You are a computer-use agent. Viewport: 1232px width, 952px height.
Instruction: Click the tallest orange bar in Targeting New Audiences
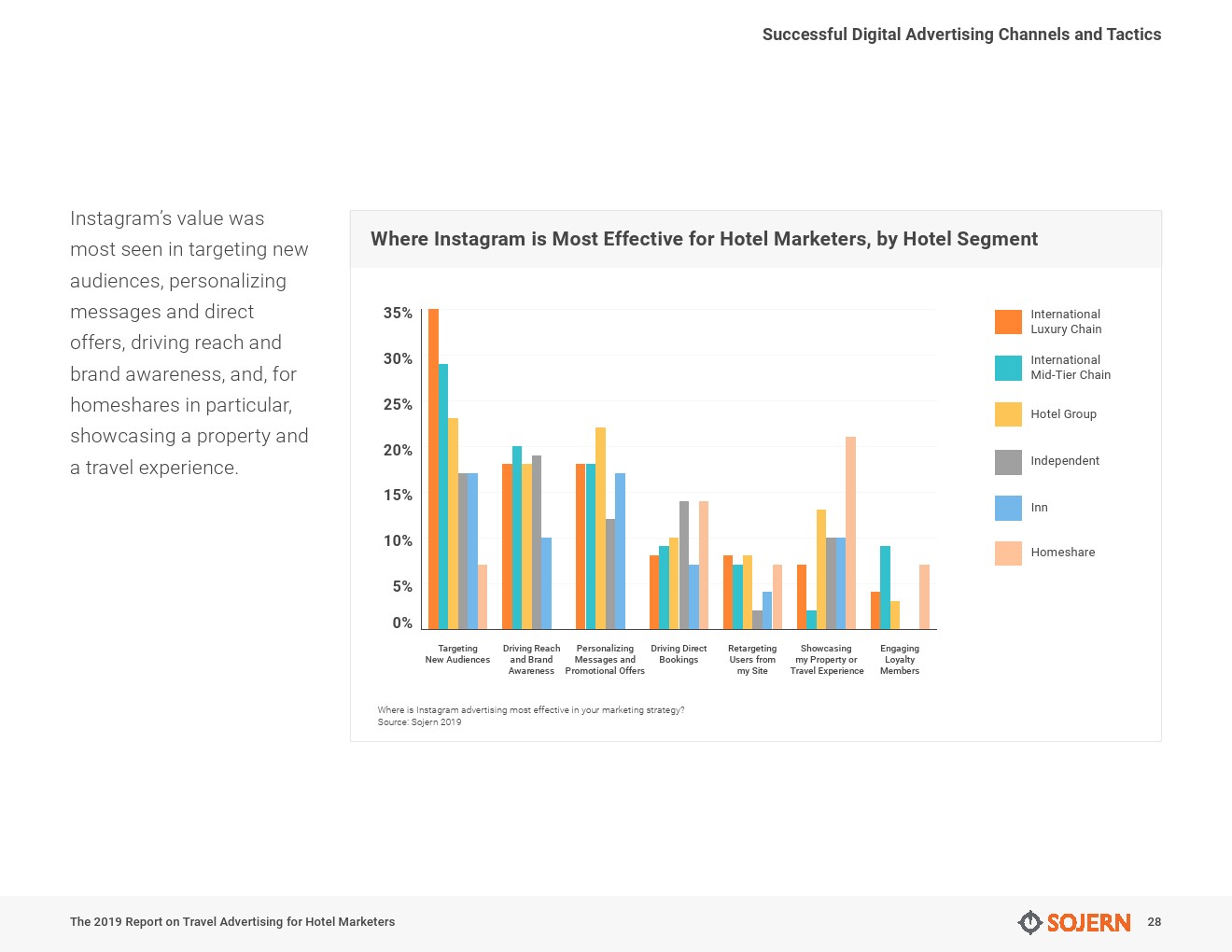pos(433,467)
